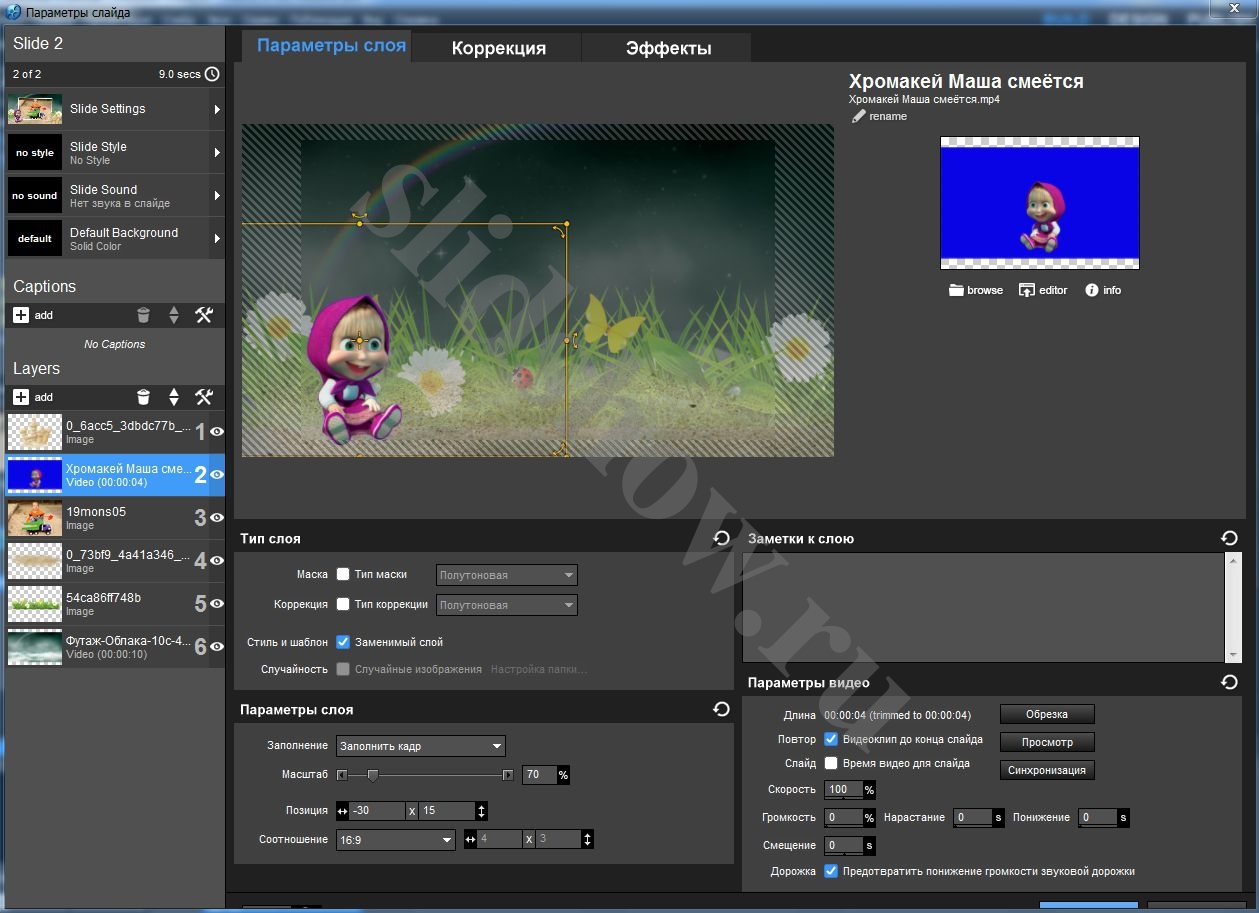Delete caption using Captions trash icon

(x=143, y=315)
